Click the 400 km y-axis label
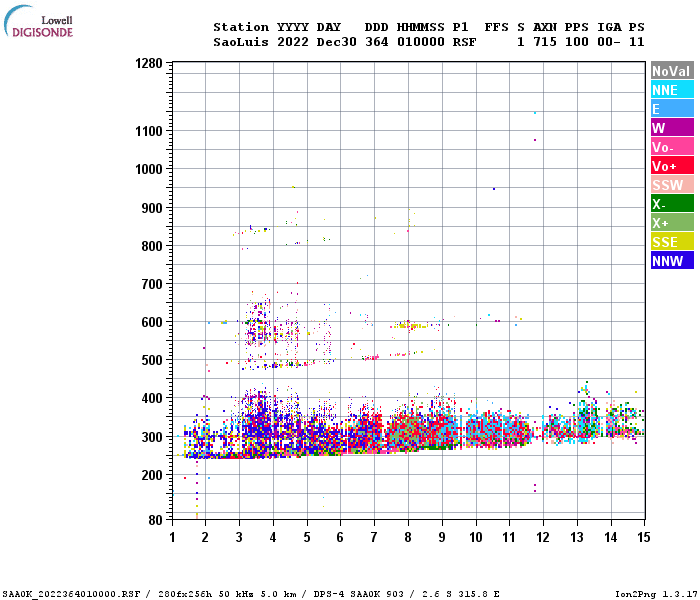 point(152,398)
